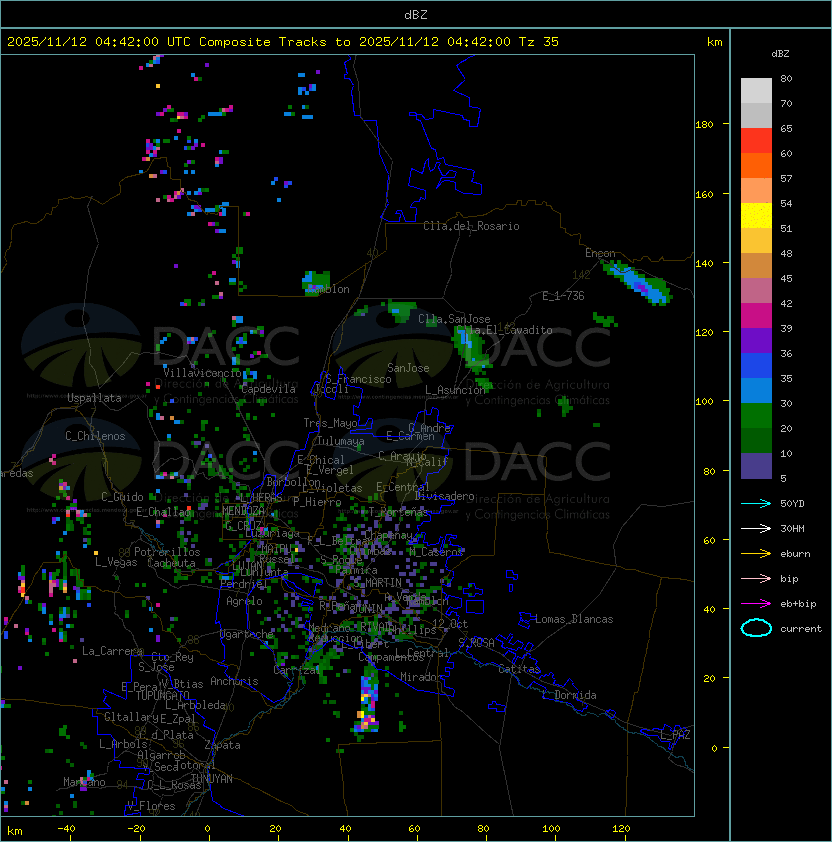
Task: Pick the brown swatch between 48 and 45
Action: coord(756,266)
